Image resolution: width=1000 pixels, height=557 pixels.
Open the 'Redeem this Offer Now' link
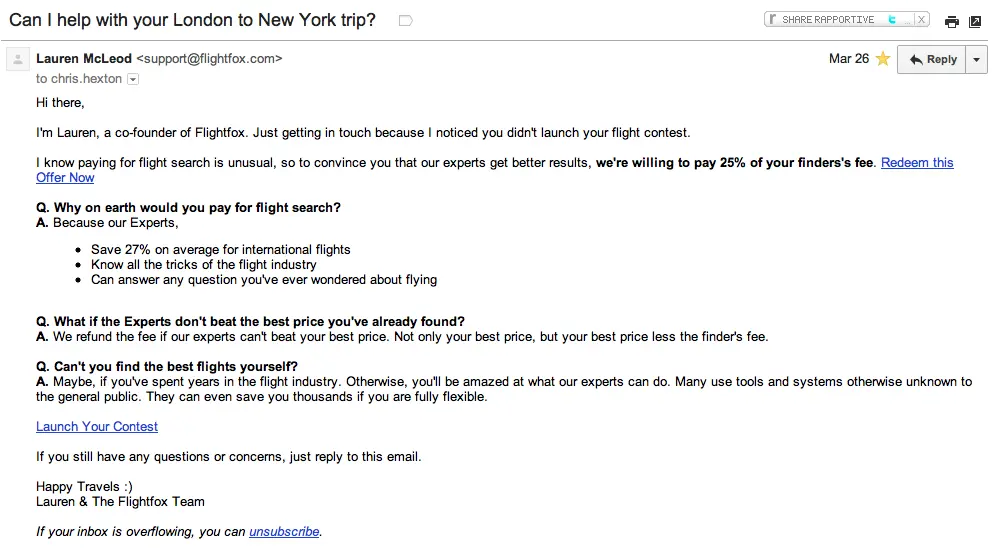[x=917, y=162]
